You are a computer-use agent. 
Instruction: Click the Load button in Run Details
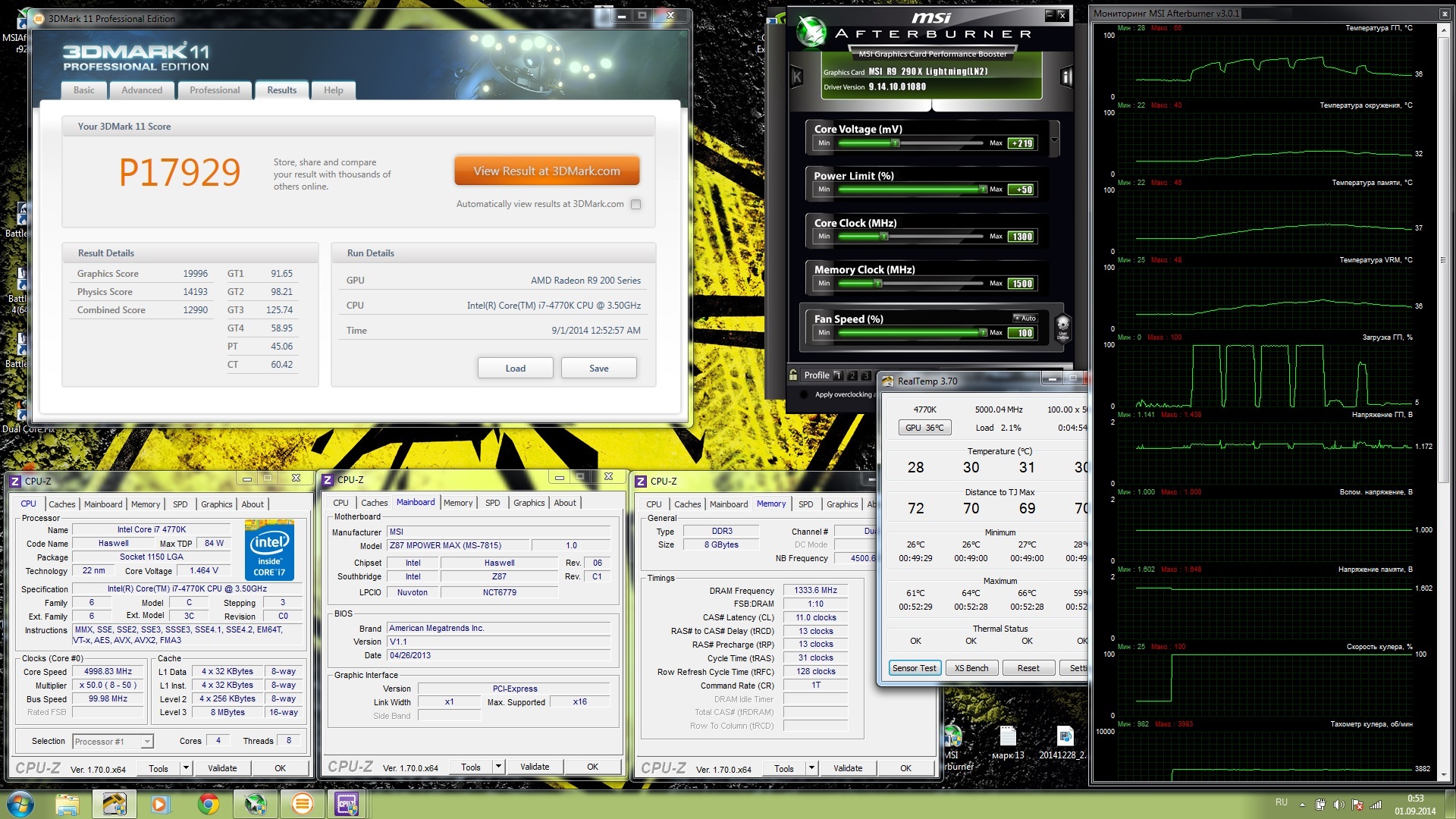tap(516, 369)
